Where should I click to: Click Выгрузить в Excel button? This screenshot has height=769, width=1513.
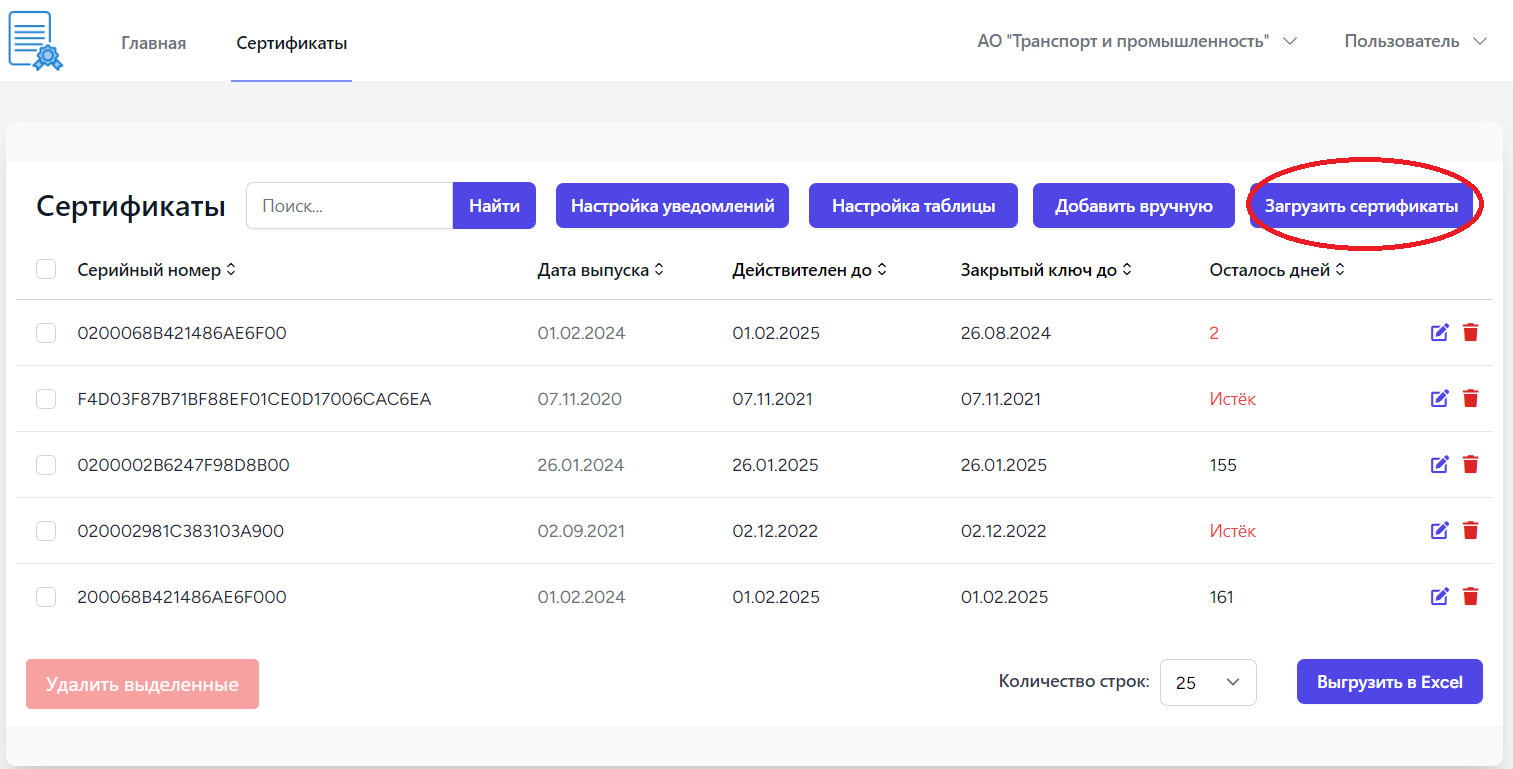tap(1390, 682)
